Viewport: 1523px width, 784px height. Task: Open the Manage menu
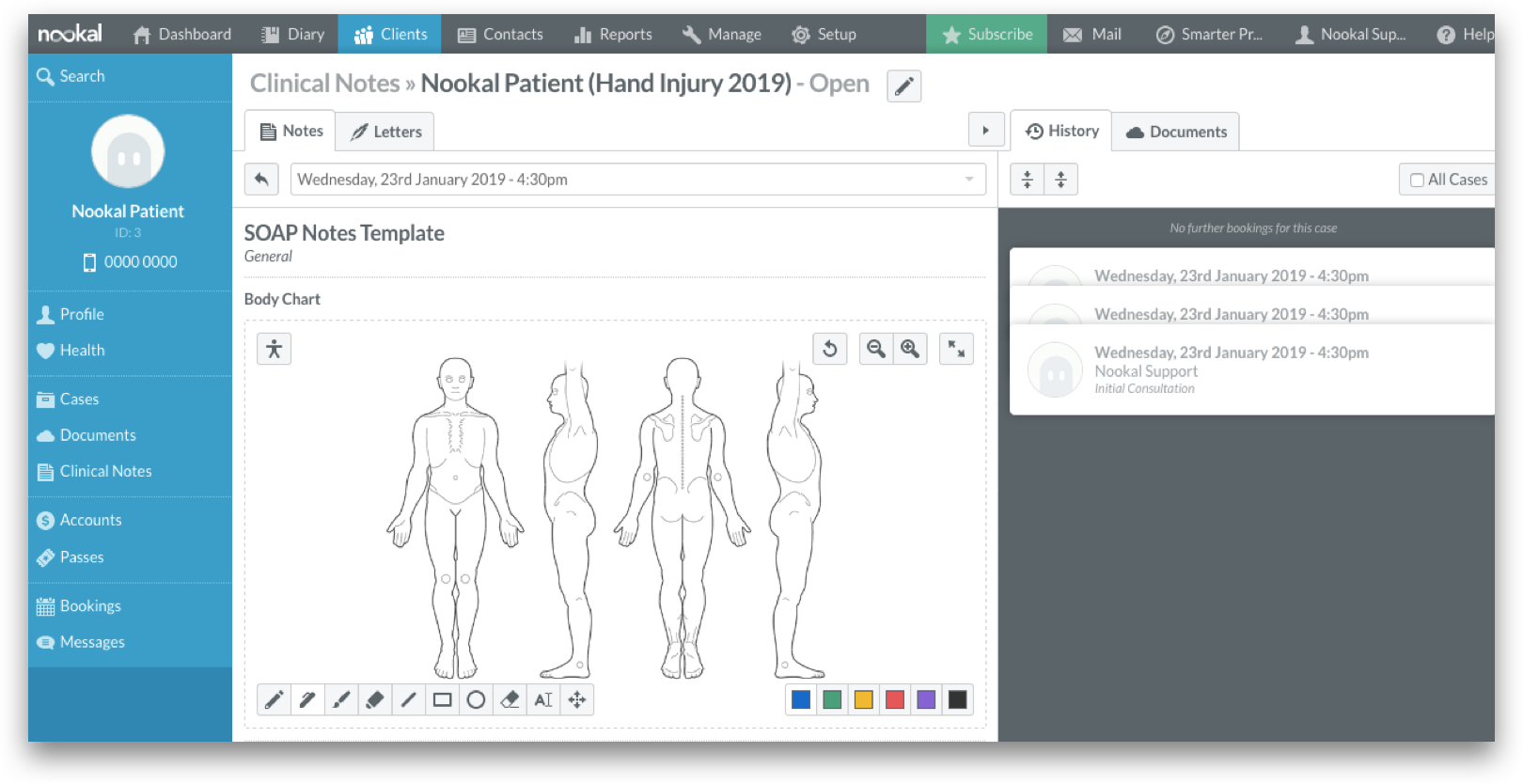click(722, 34)
